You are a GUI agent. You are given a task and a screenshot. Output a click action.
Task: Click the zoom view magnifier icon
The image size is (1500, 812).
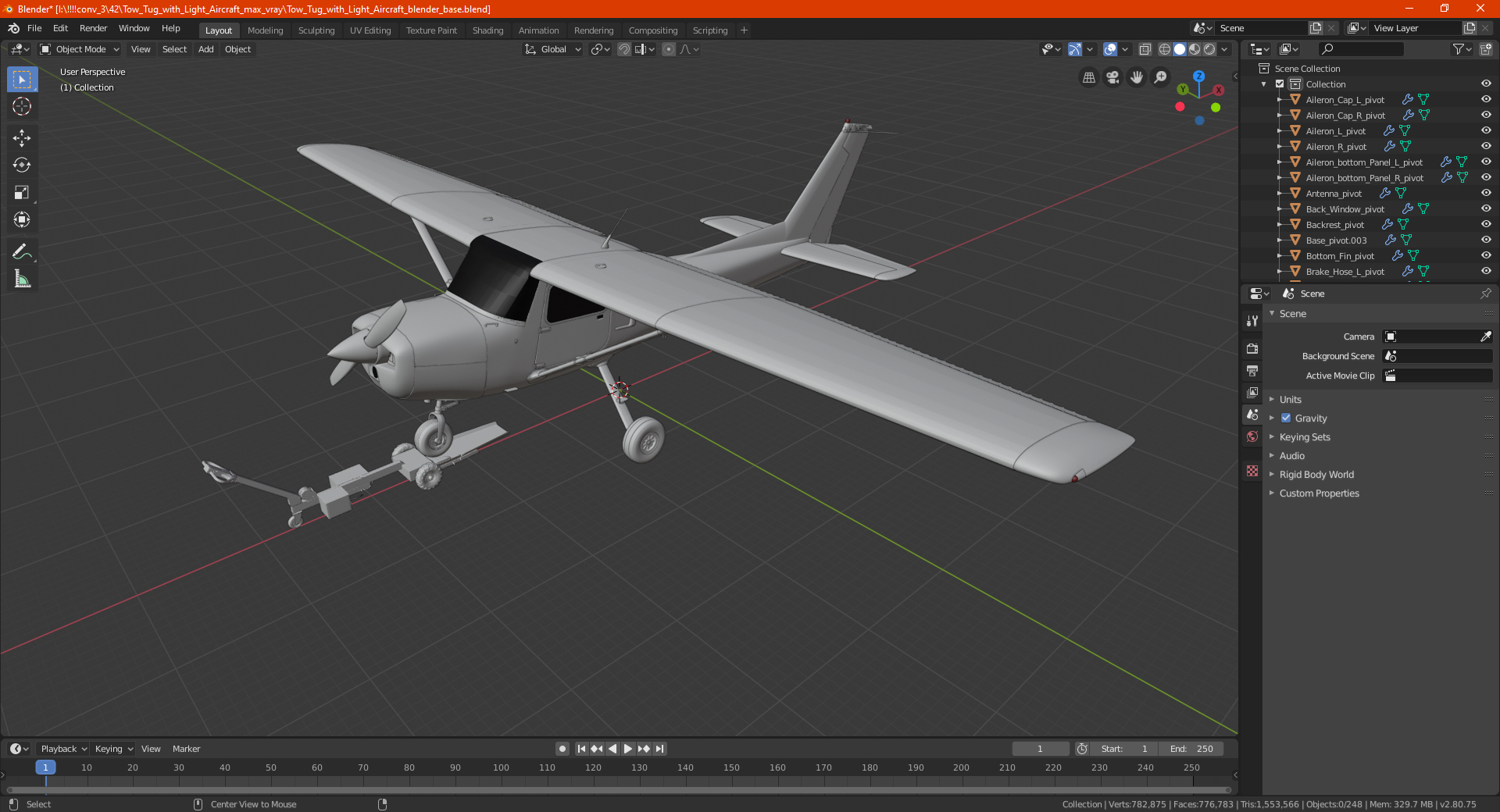point(1161,77)
